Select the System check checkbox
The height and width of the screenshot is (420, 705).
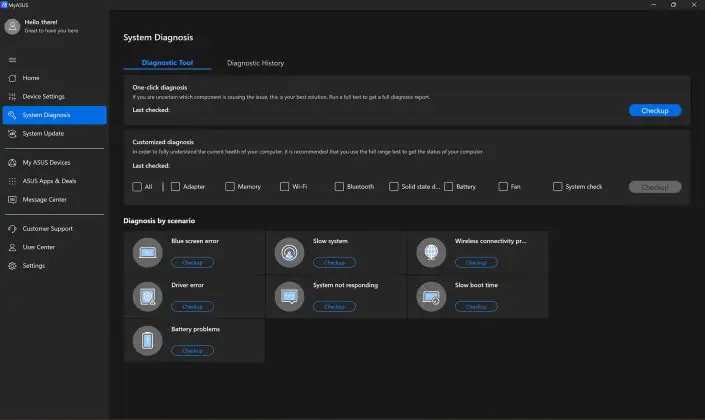tap(558, 186)
